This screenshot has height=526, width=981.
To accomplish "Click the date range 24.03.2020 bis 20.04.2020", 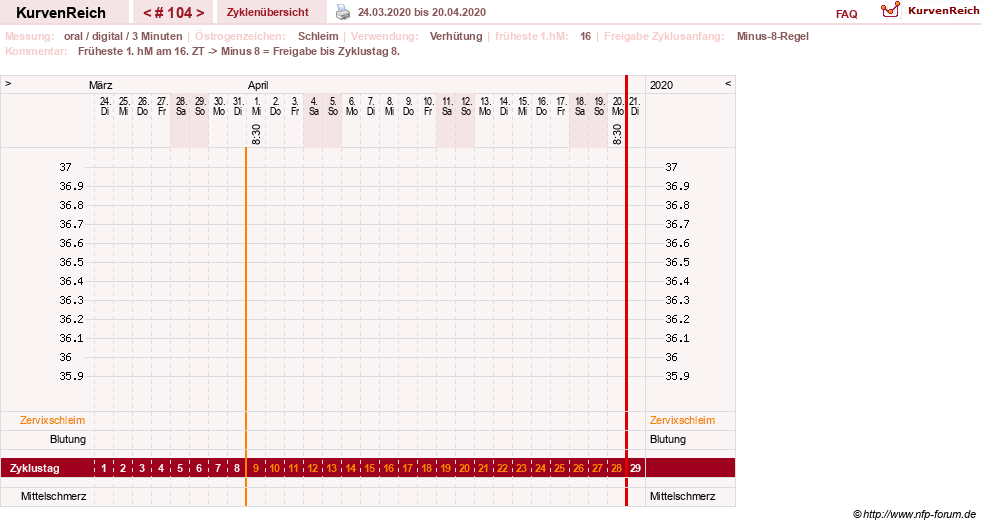I will pos(422,12).
